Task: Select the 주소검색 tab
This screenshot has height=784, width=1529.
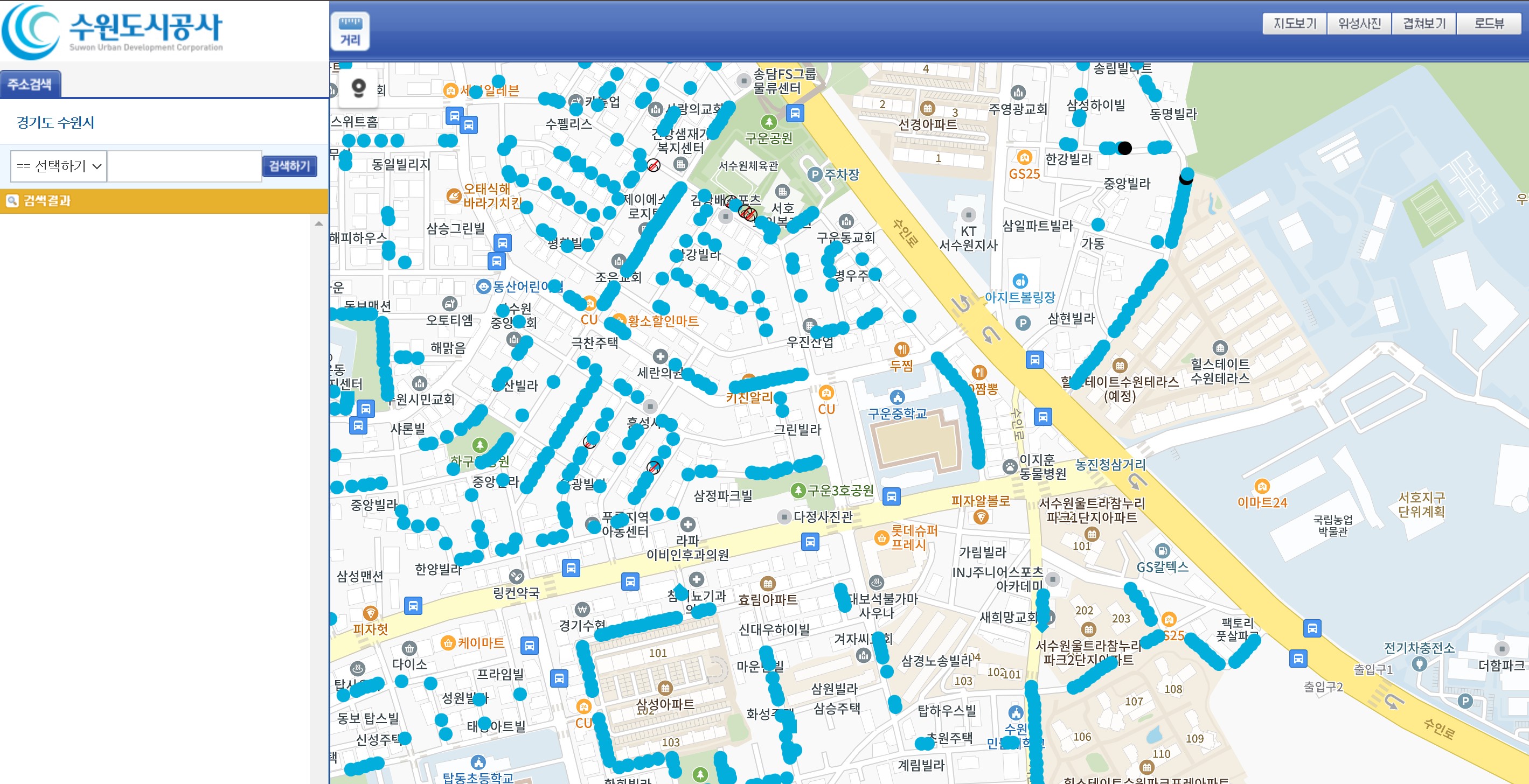Action: point(30,84)
